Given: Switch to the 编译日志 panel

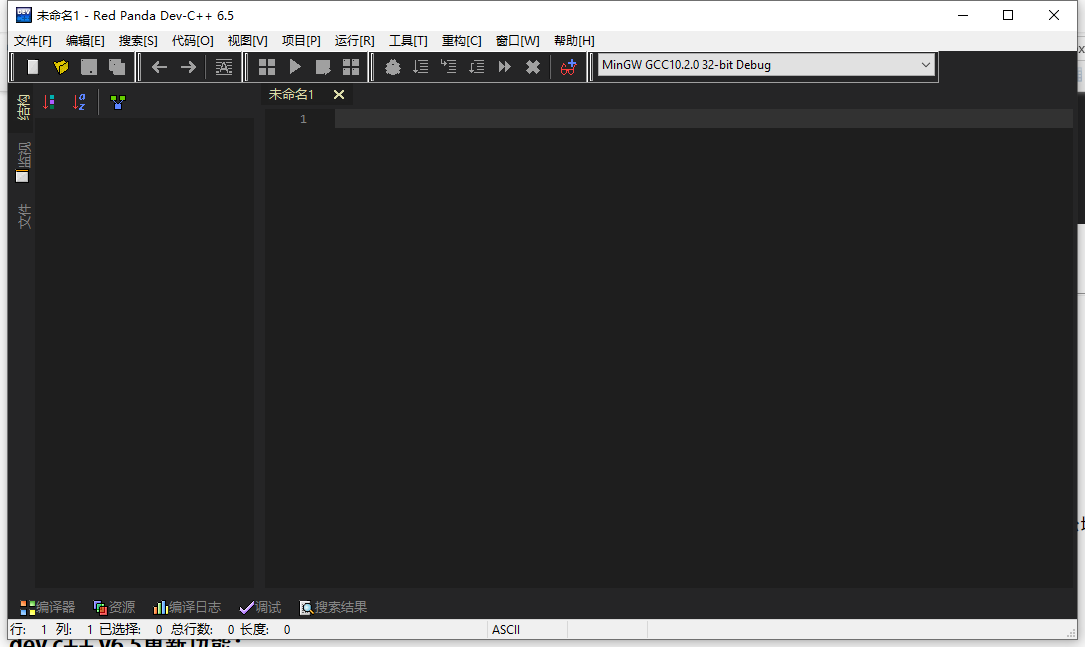Looking at the screenshot, I should (188, 606).
